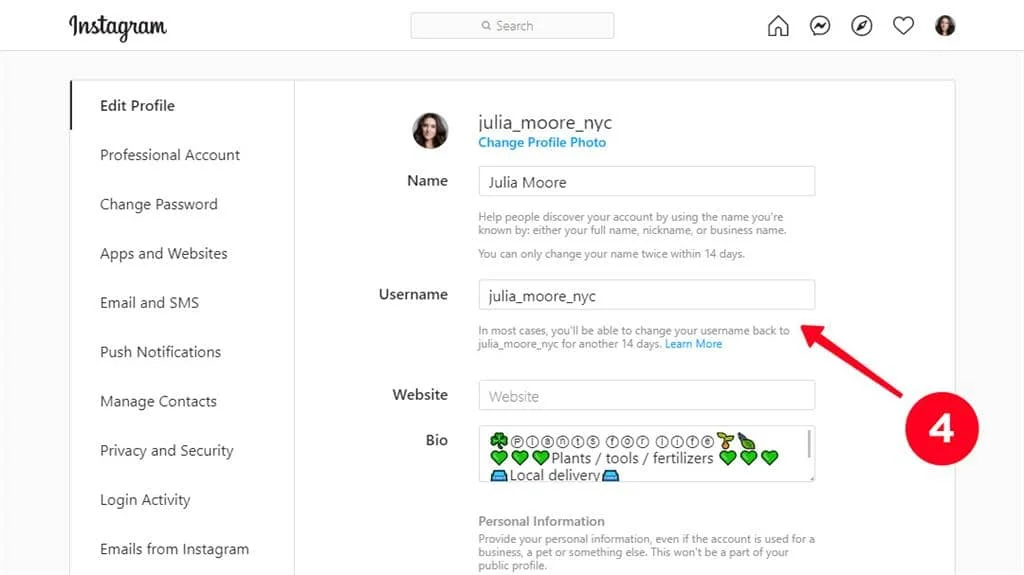
Task: Open Professional Account settings
Action: 170,155
